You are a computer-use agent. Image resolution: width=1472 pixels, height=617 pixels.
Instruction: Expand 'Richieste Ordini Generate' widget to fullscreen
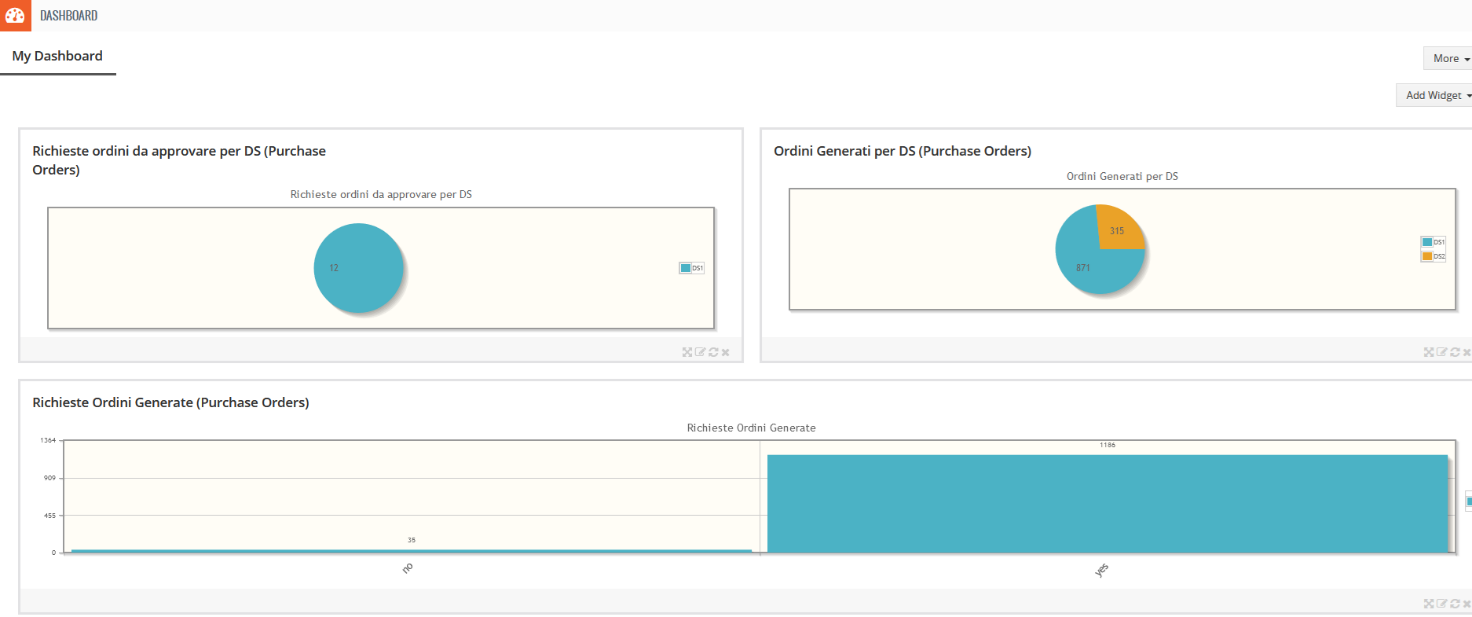1429,604
